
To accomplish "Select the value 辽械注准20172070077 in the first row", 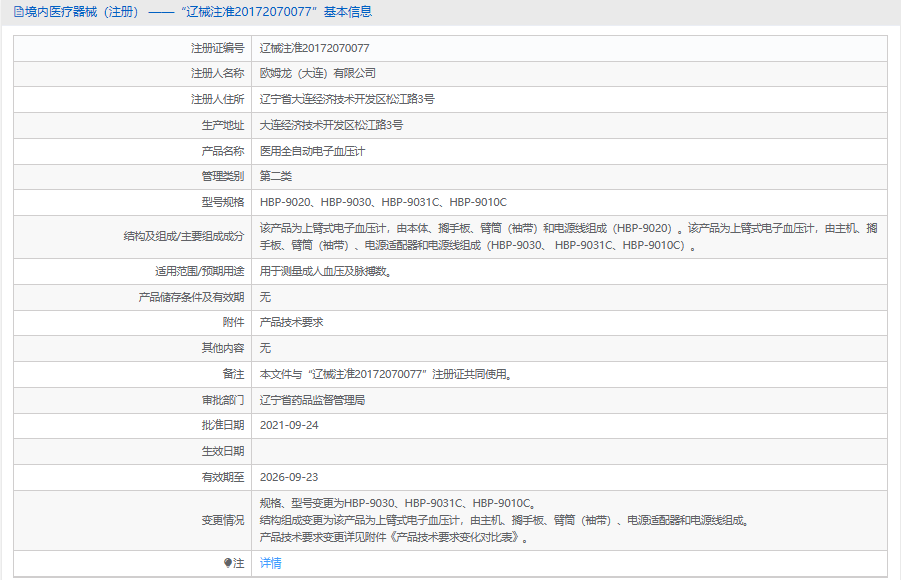I will point(314,48).
